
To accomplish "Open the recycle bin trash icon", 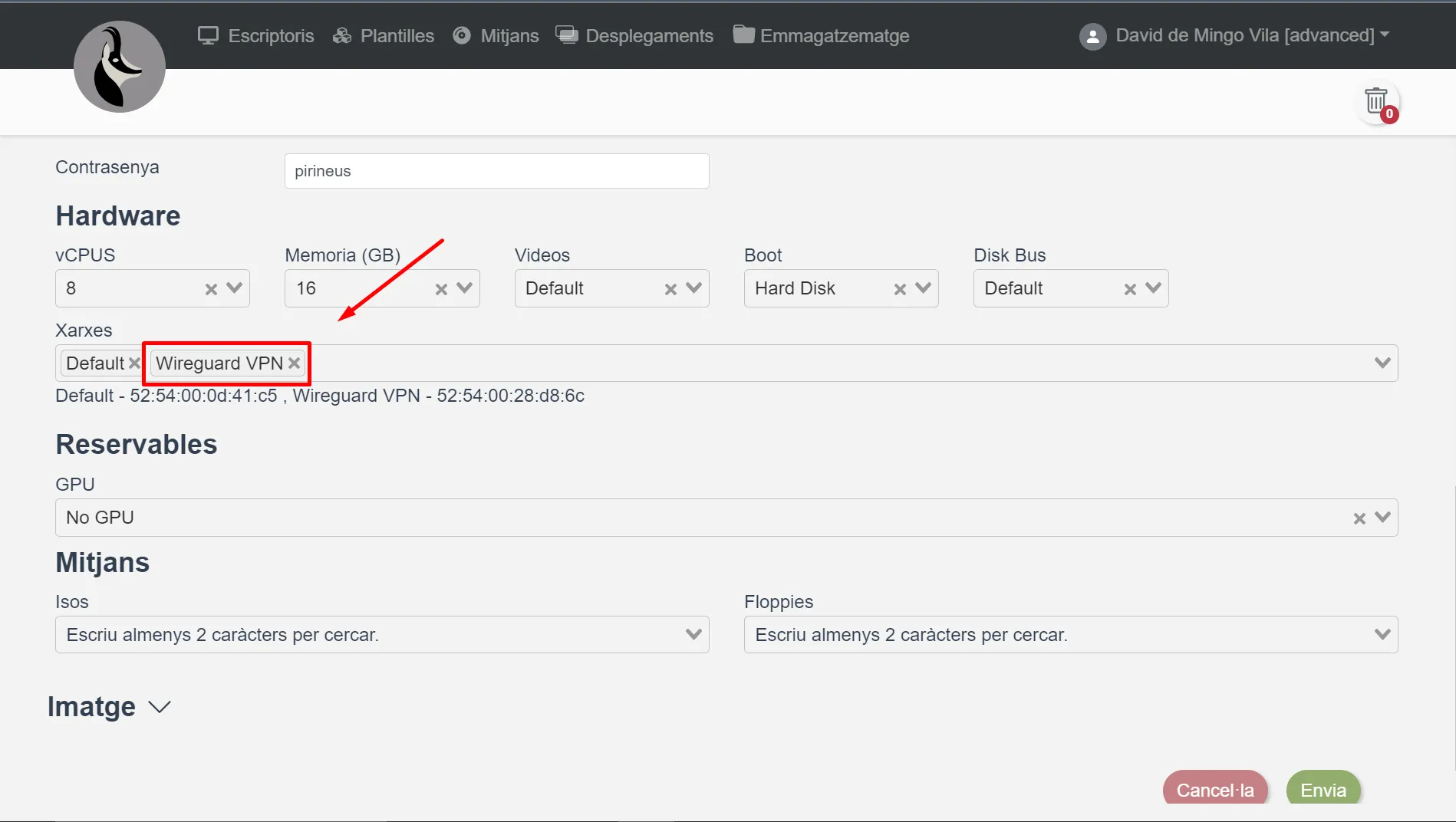I will 1376,101.
